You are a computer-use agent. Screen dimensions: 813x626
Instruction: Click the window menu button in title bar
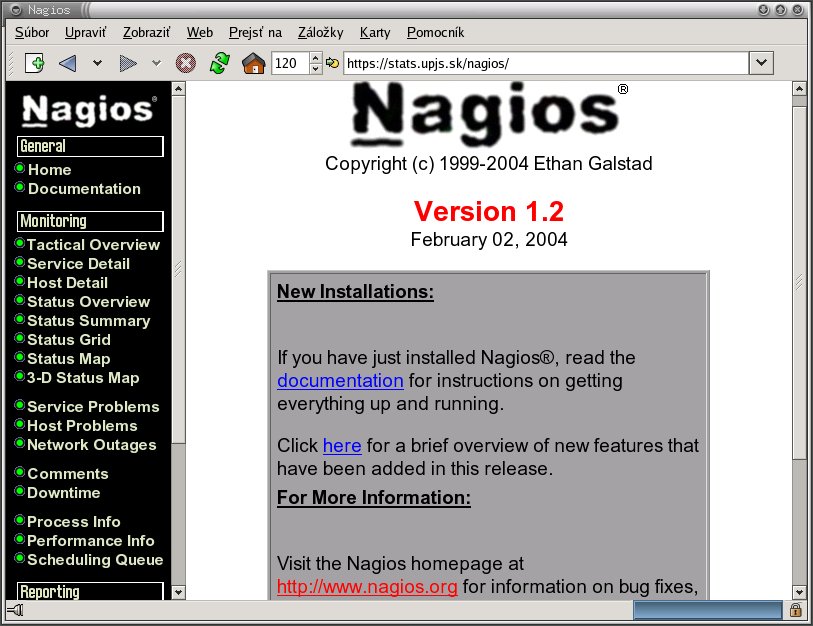(16, 10)
